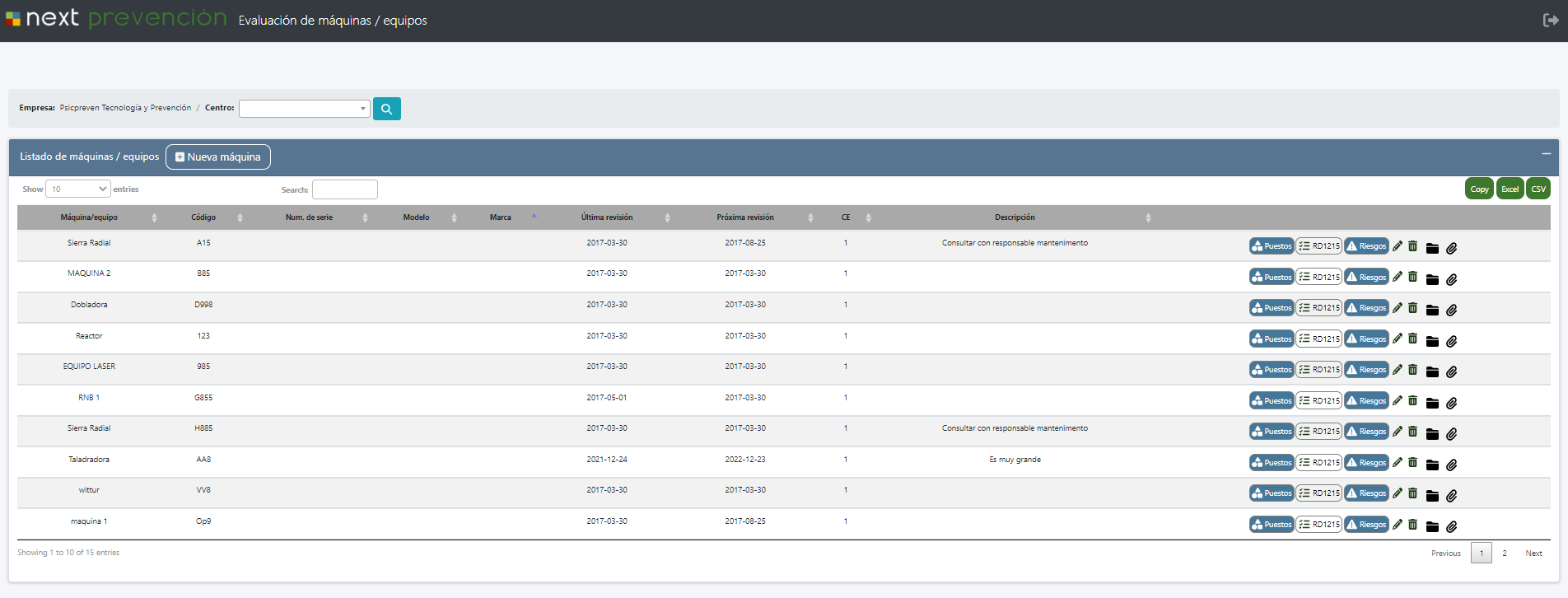
Task: Sort the table by Última revisión column
Action: 607,217
